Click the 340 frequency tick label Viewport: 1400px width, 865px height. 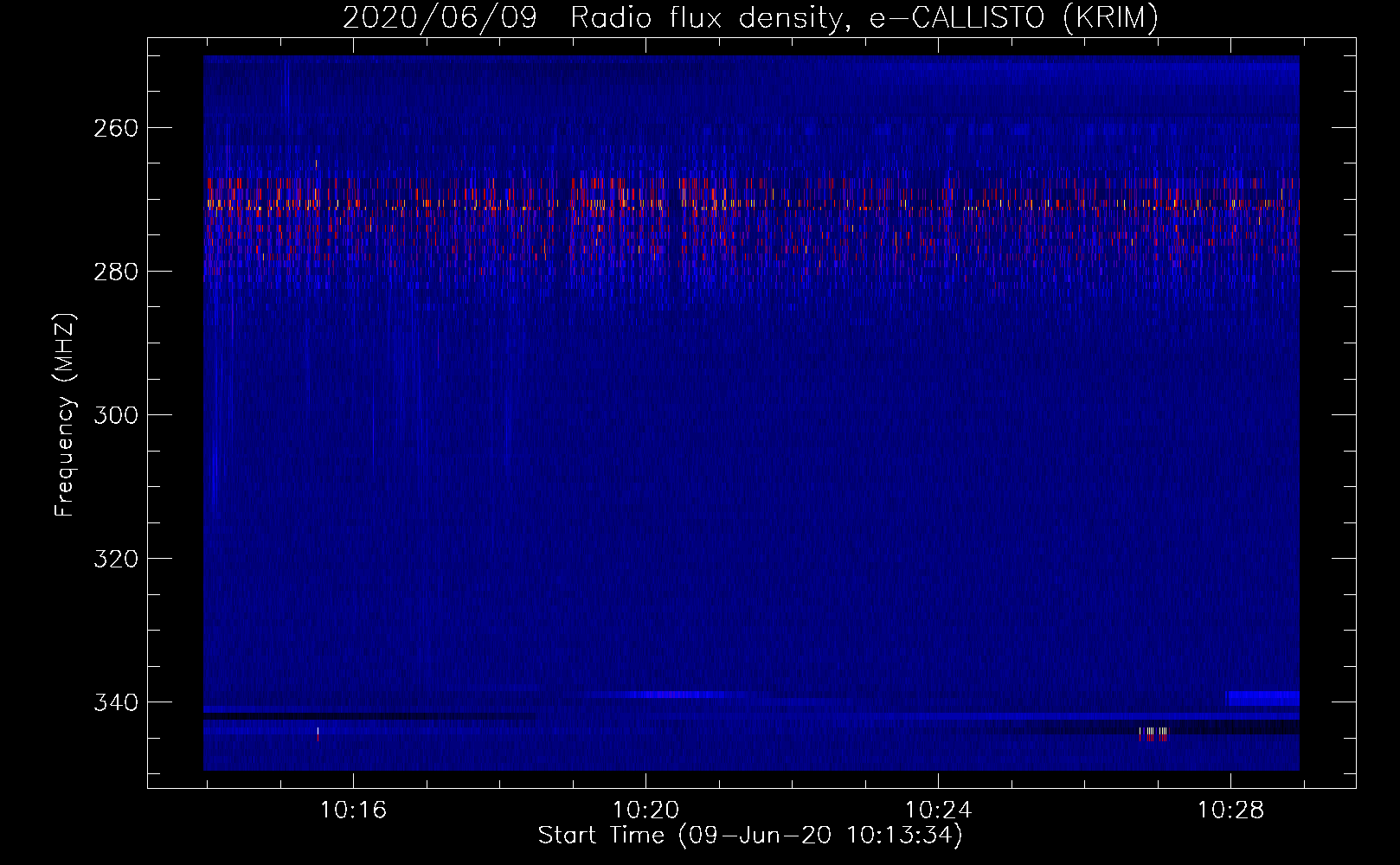coord(115,702)
